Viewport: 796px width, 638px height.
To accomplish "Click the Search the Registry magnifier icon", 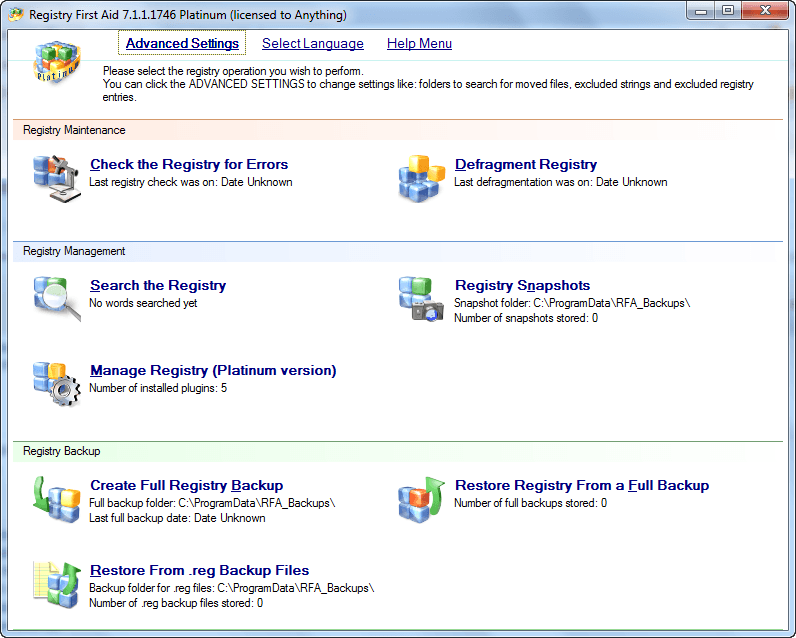I will 56,298.
